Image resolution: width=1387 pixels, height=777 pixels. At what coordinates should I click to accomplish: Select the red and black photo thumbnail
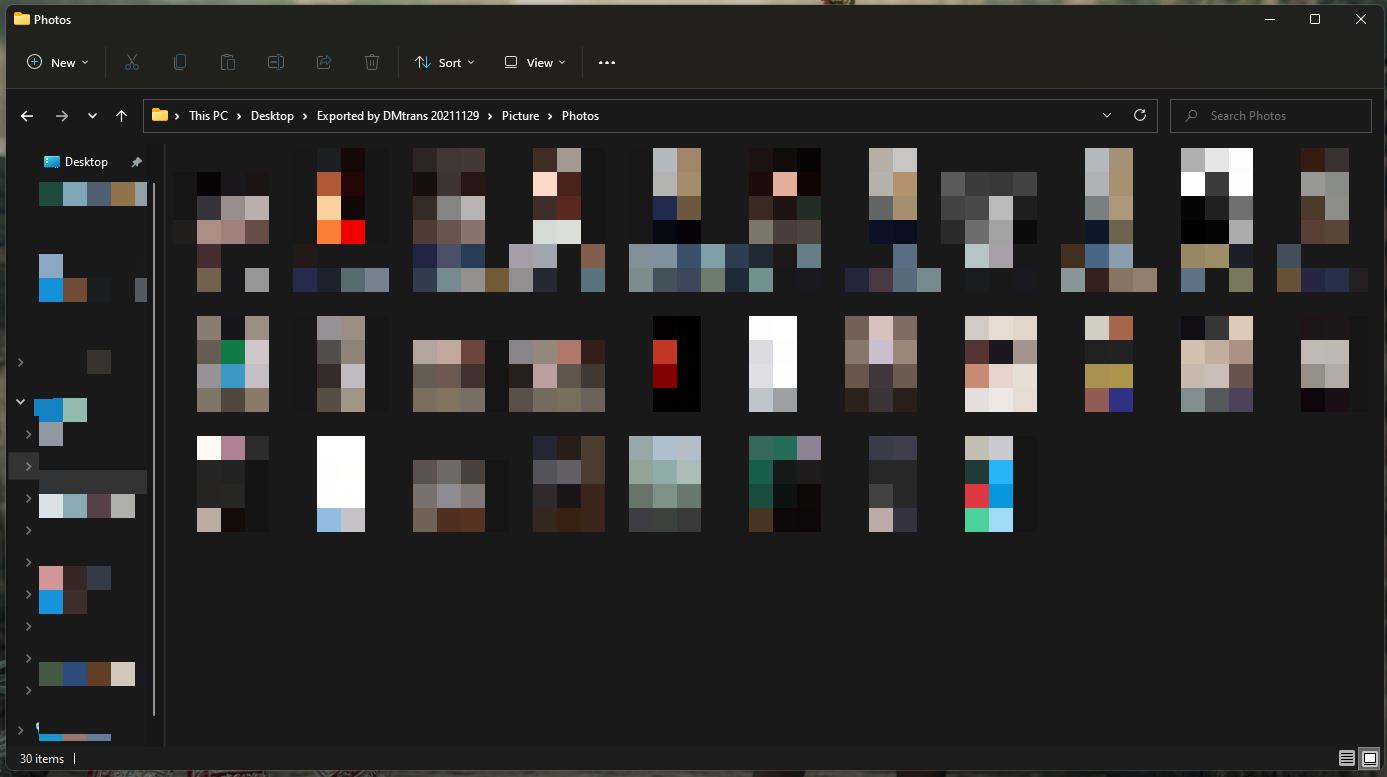click(677, 364)
